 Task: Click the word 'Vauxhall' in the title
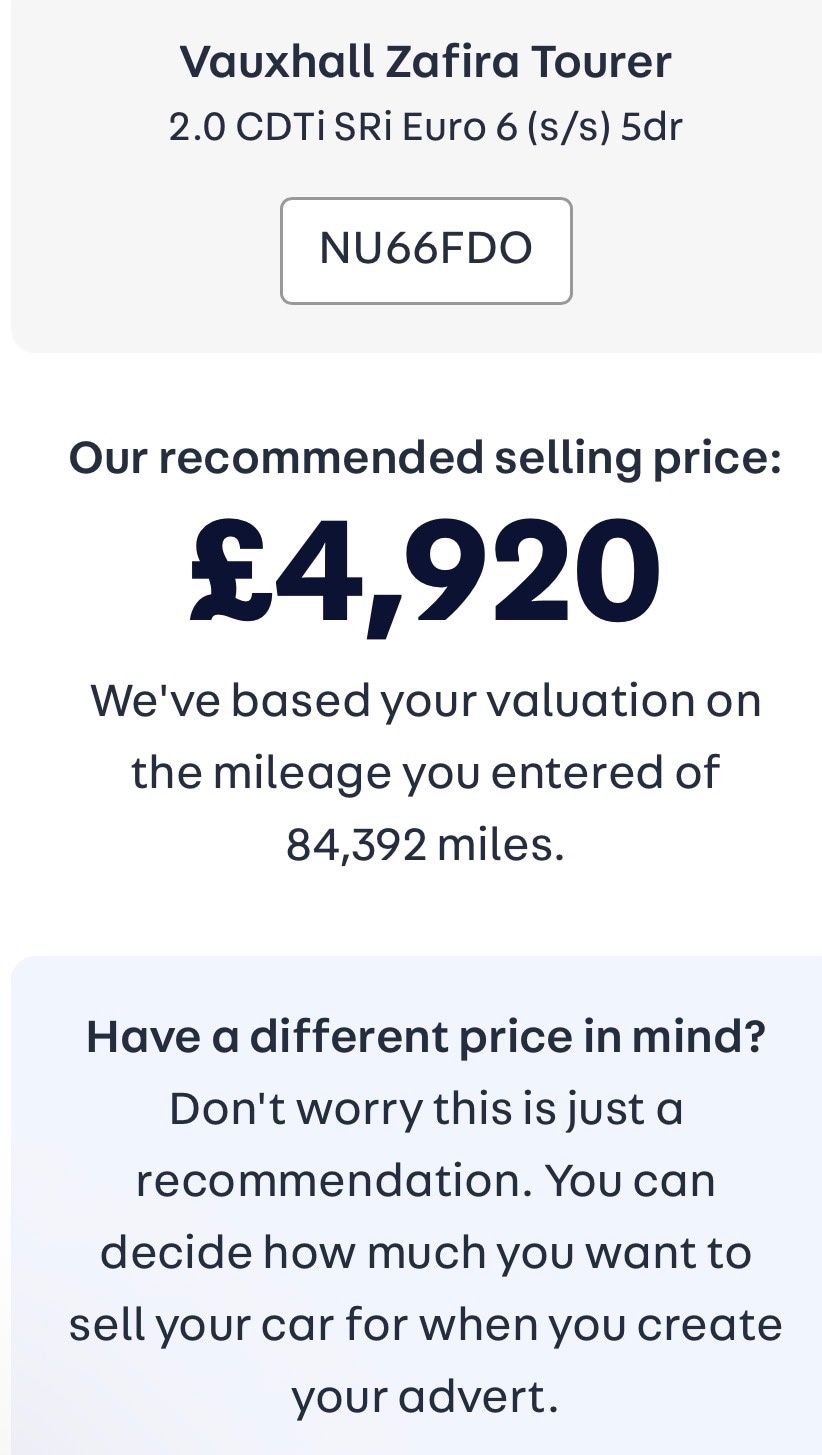pos(275,62)
